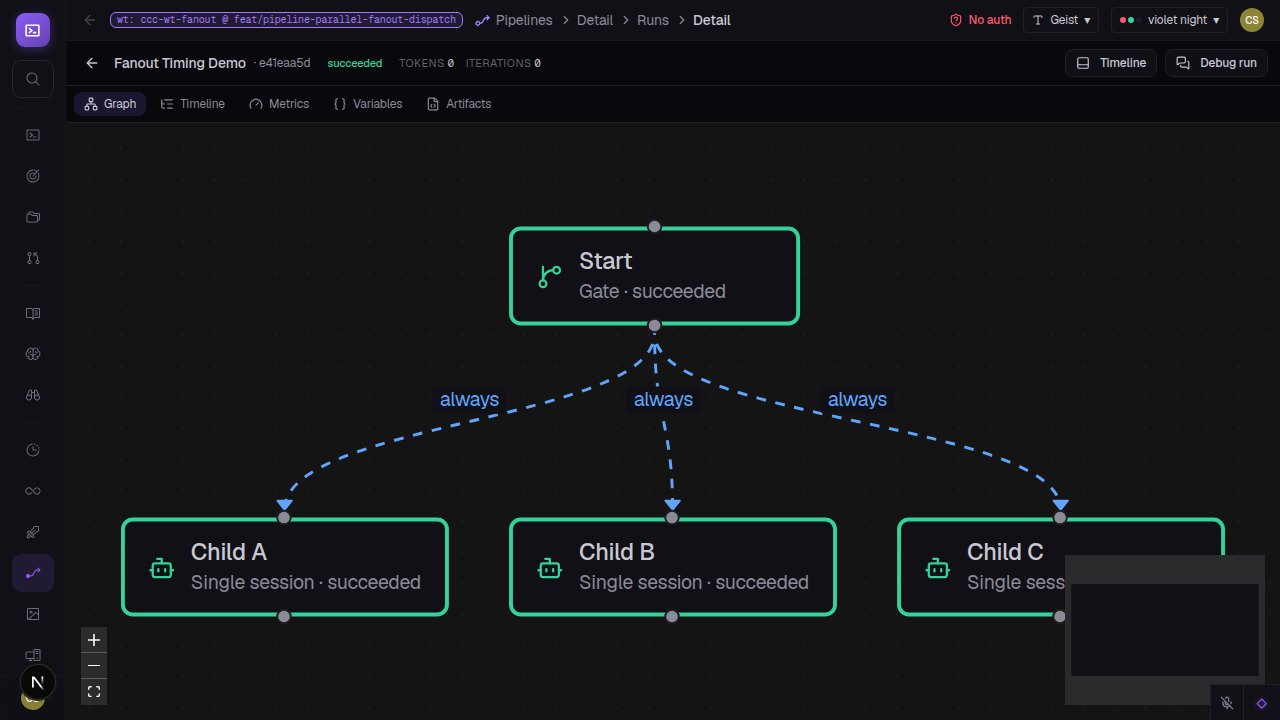The height and width of the screenshot is (720, 1280).
Task: Open the clock icon in sidebar
Action: point(33,450)
